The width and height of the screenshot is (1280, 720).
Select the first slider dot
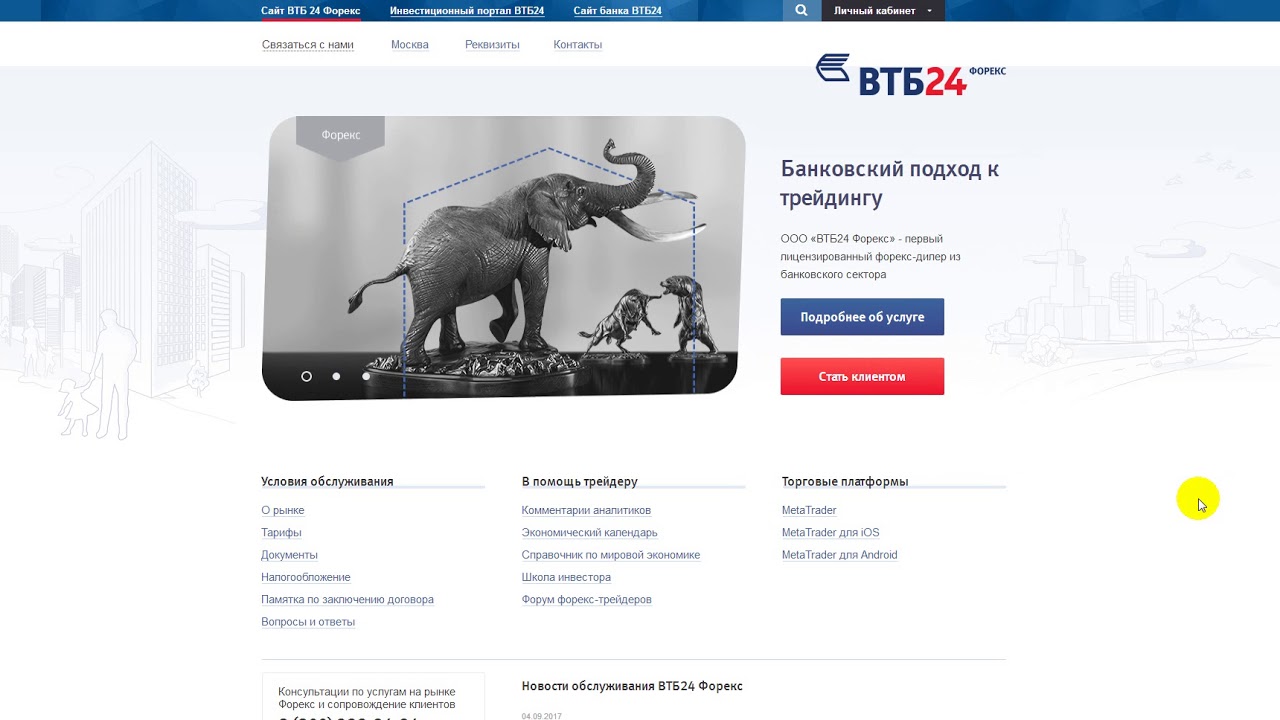[x=306, y=376]
